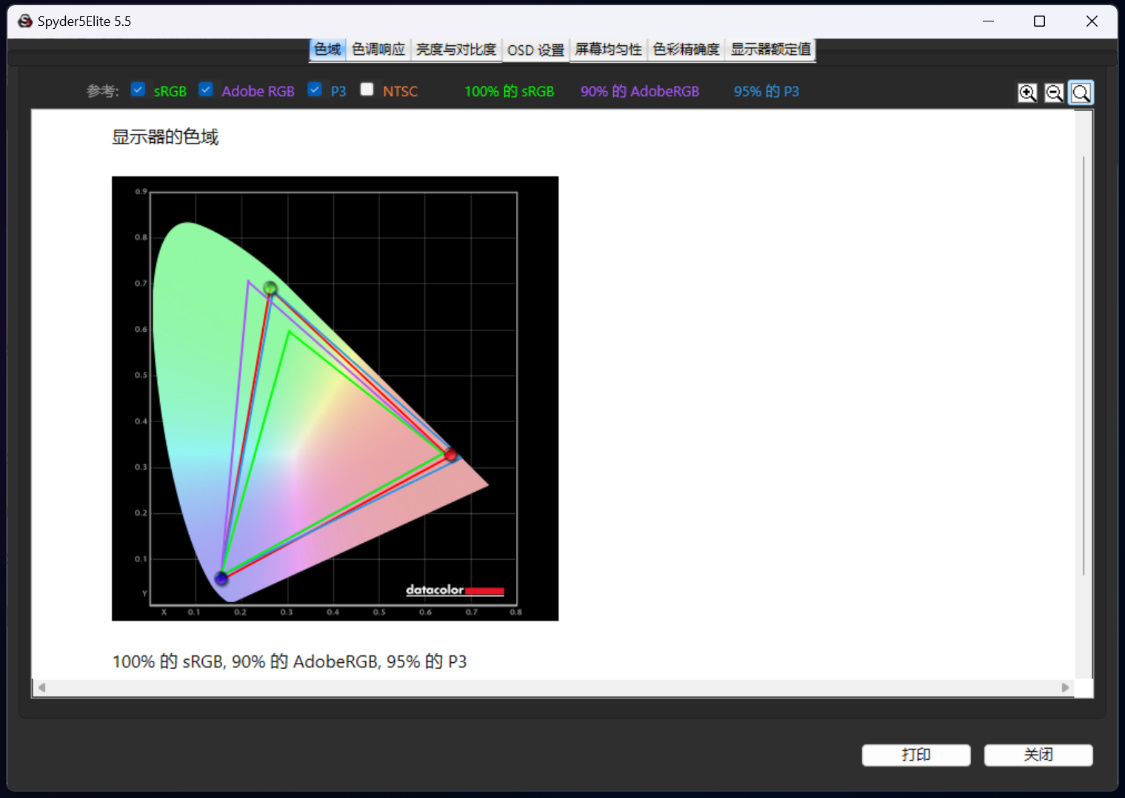Click the zoom in magnifier icon
The width and height of the screenshot is (1125, 798).
(x=1027, y=93)
